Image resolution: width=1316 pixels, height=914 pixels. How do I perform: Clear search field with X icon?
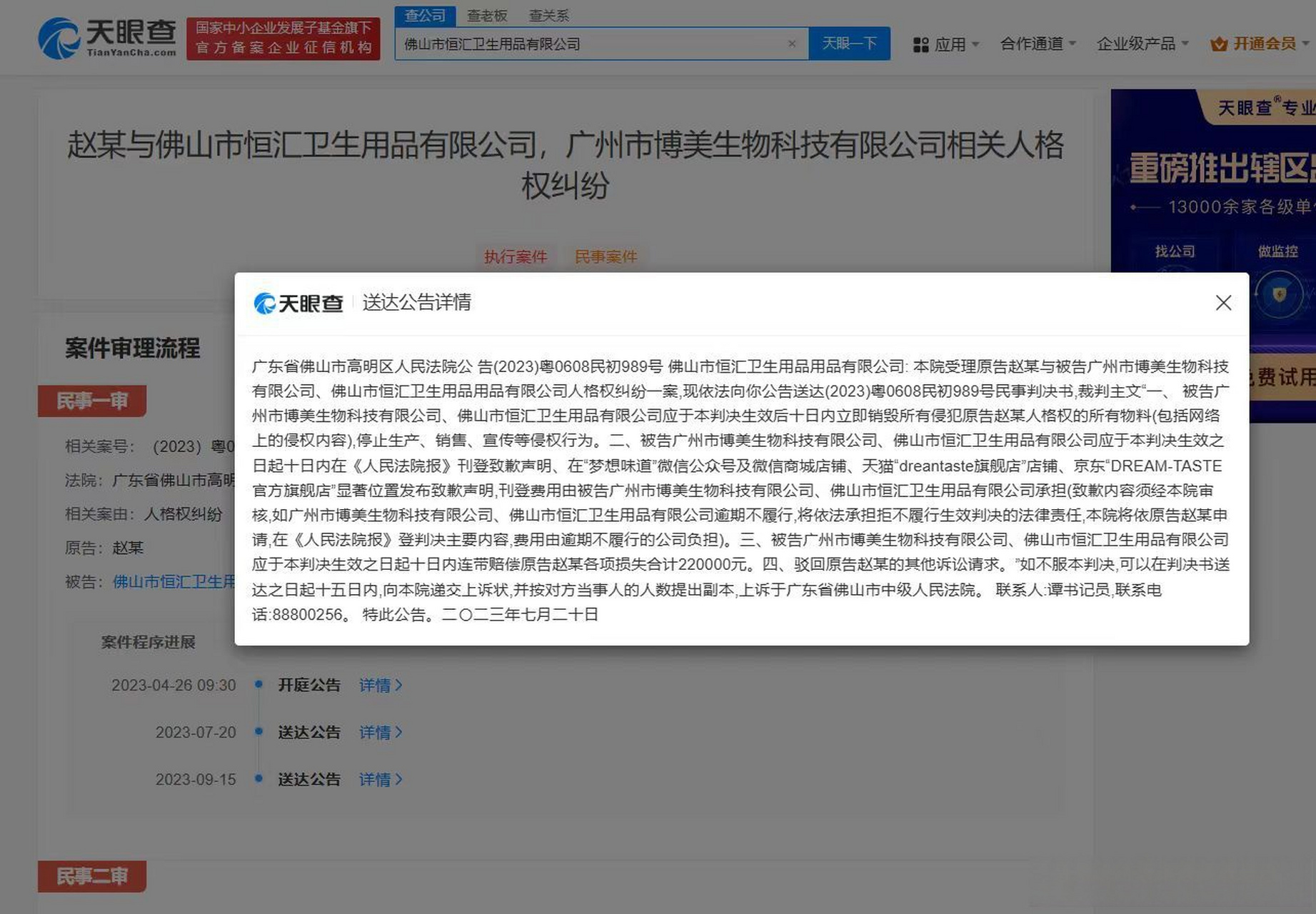tap(792, 44)
